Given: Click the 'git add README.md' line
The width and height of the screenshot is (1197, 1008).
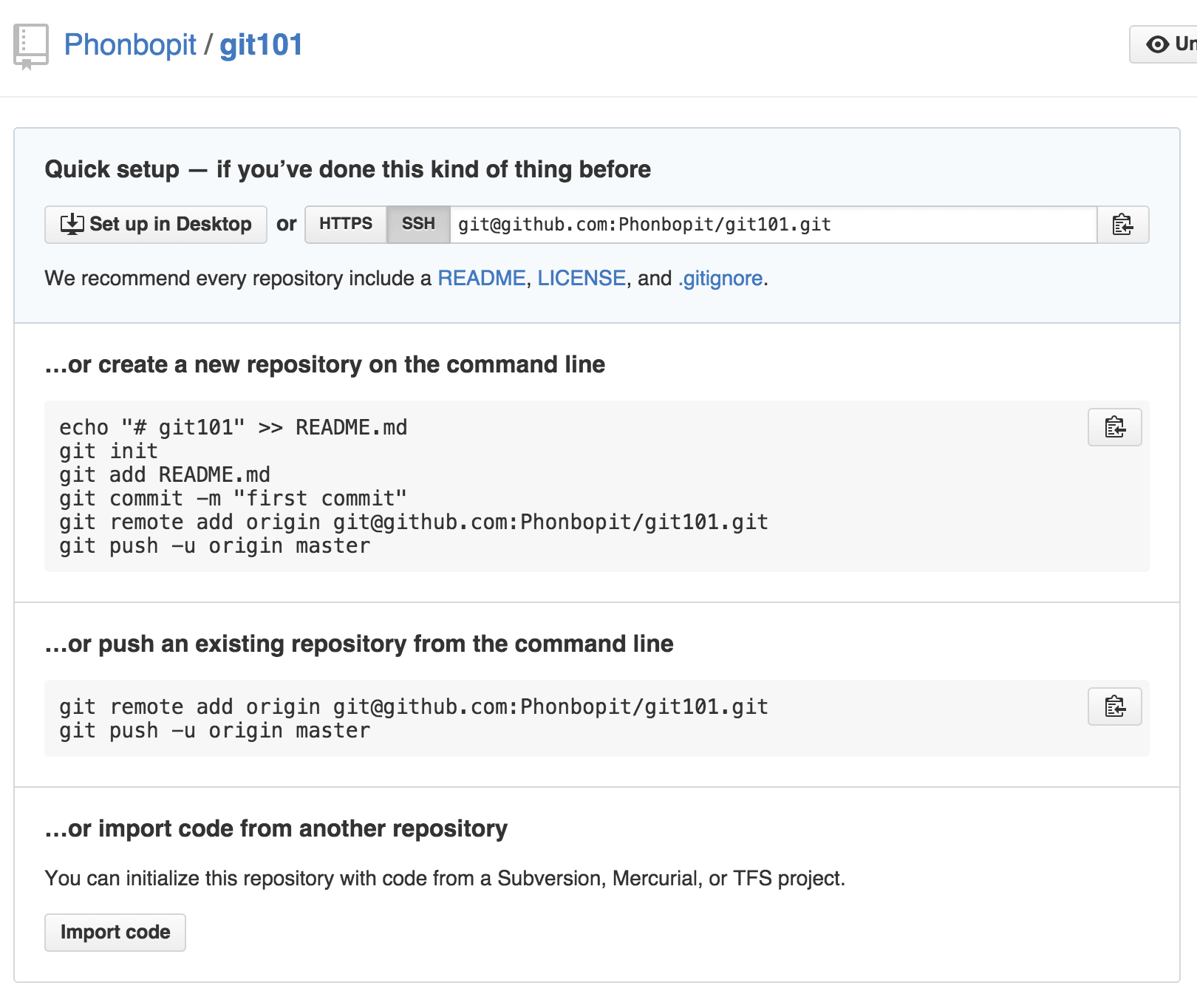Looking at the screenshot, I should pos(165,475).
